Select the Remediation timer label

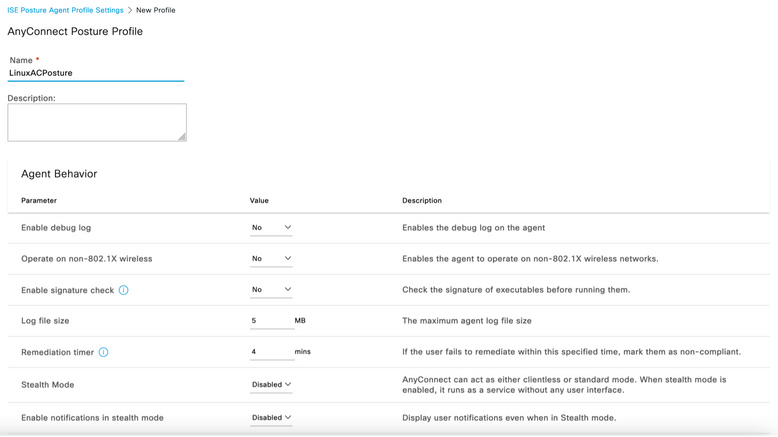(58, 352)
